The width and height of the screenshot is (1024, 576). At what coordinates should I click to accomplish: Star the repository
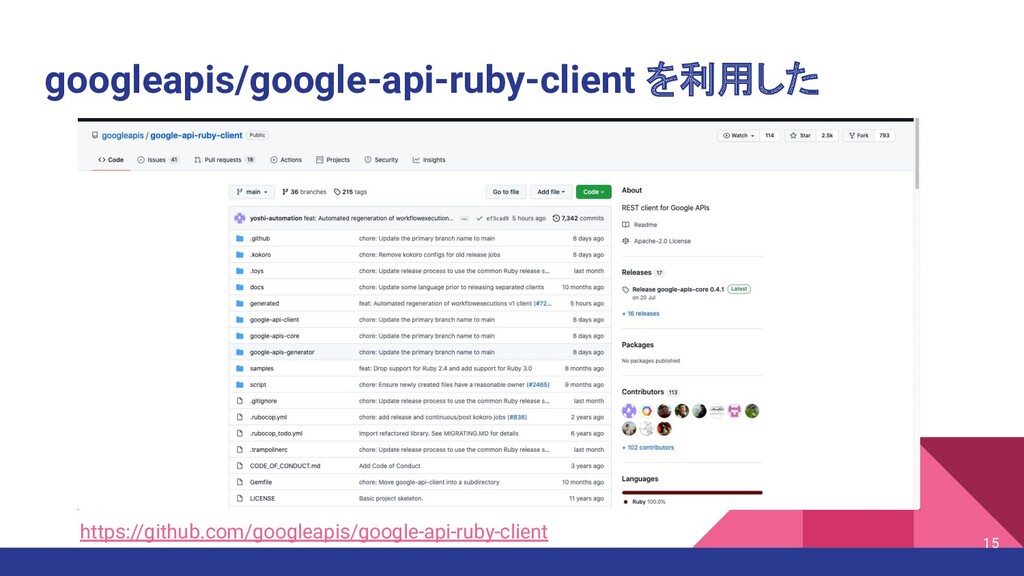point(800,136)
